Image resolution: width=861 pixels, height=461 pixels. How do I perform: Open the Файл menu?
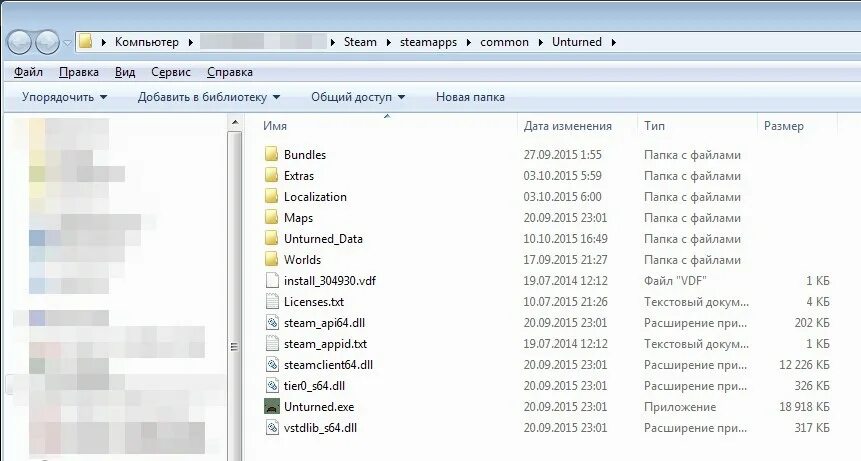tap(28, 72)
